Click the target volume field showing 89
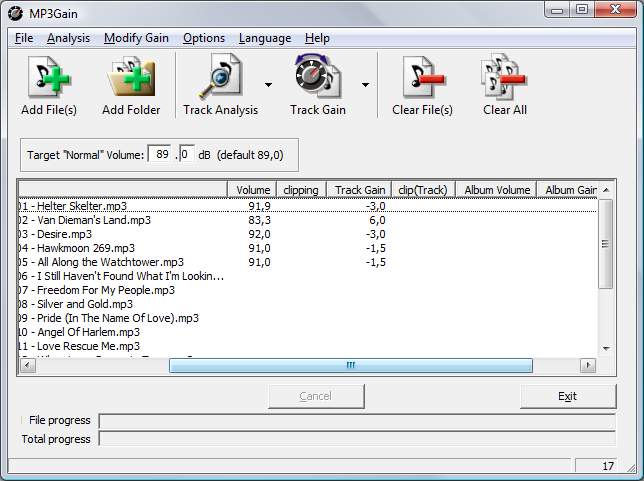644x481 pixels. click(159, 154)
